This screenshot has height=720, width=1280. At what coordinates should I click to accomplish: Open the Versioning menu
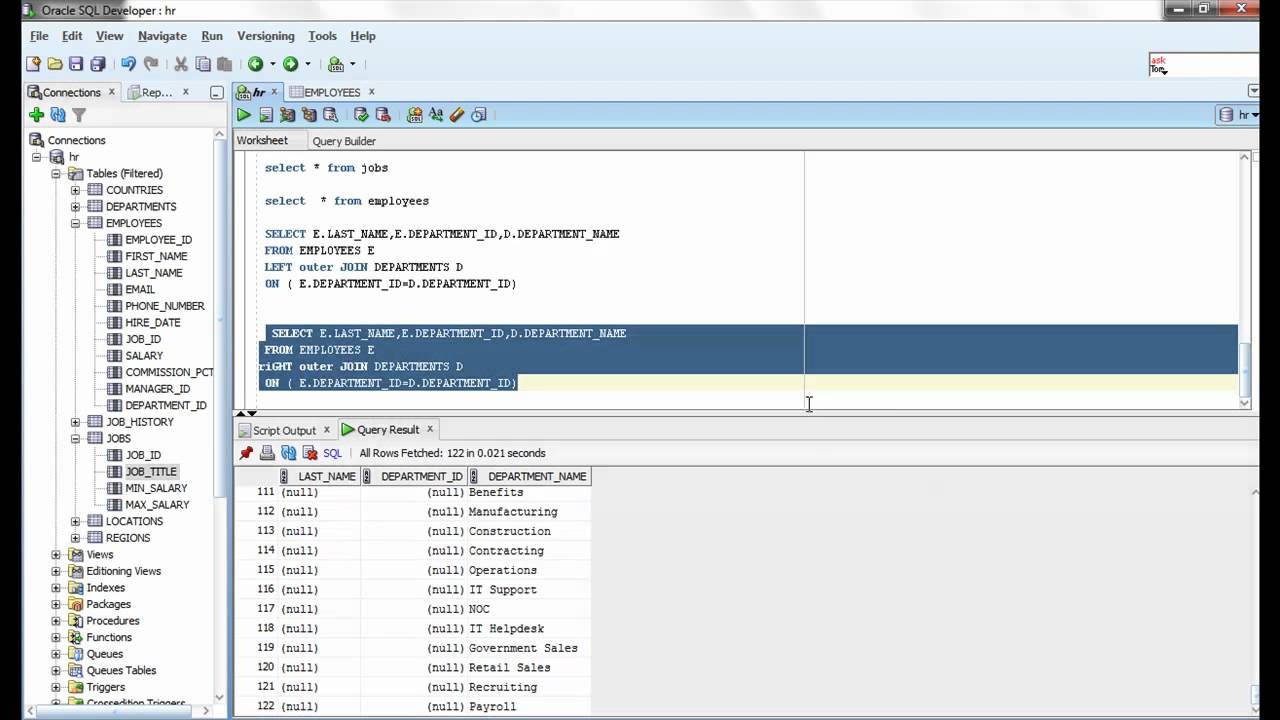266,36
